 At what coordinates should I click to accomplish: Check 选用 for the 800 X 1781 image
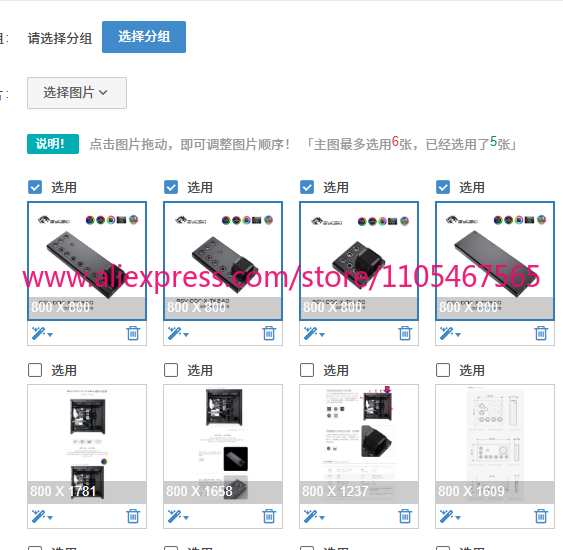[x=35, y=370]
